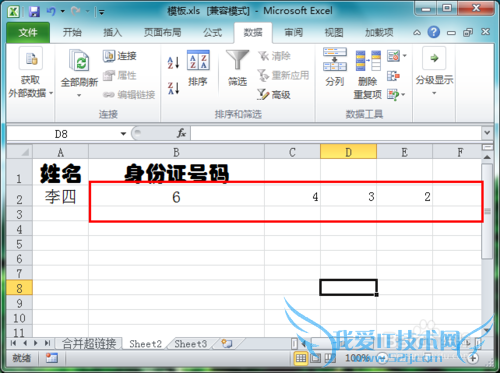Click cell C2 containing 4
The image size is (500, 373).
pyautogui.click(x=292, y=197)
